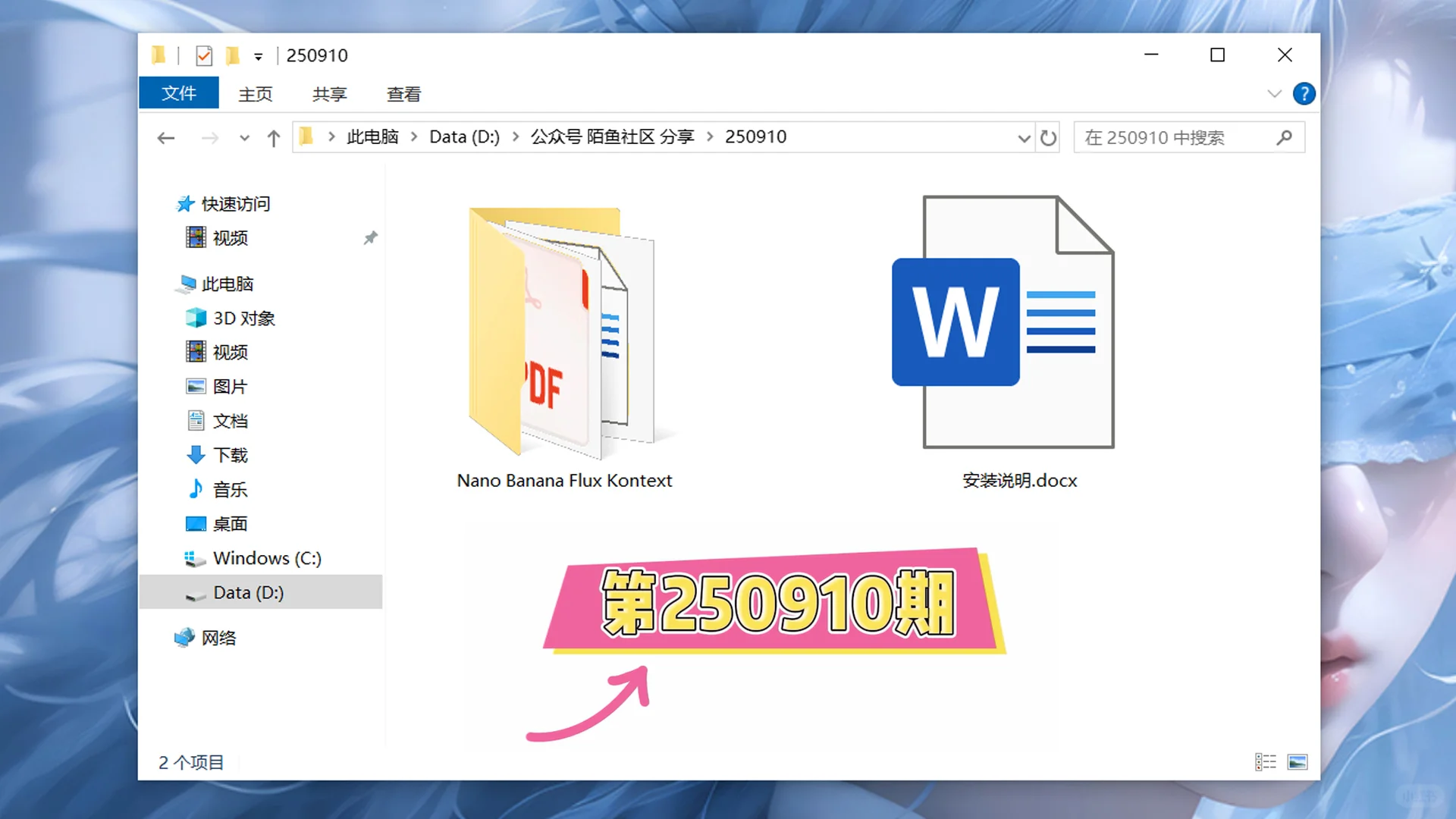Image resolution: width=1456 pixels, height=819 pixels.
Task: Switch to details view in status bar
Action: [1265, 761]
